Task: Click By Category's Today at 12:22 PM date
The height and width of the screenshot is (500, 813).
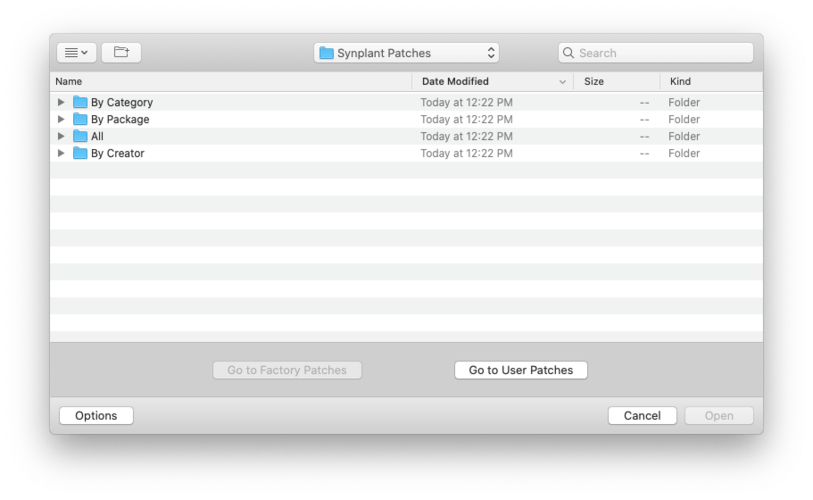Action: tap(467, 102)
